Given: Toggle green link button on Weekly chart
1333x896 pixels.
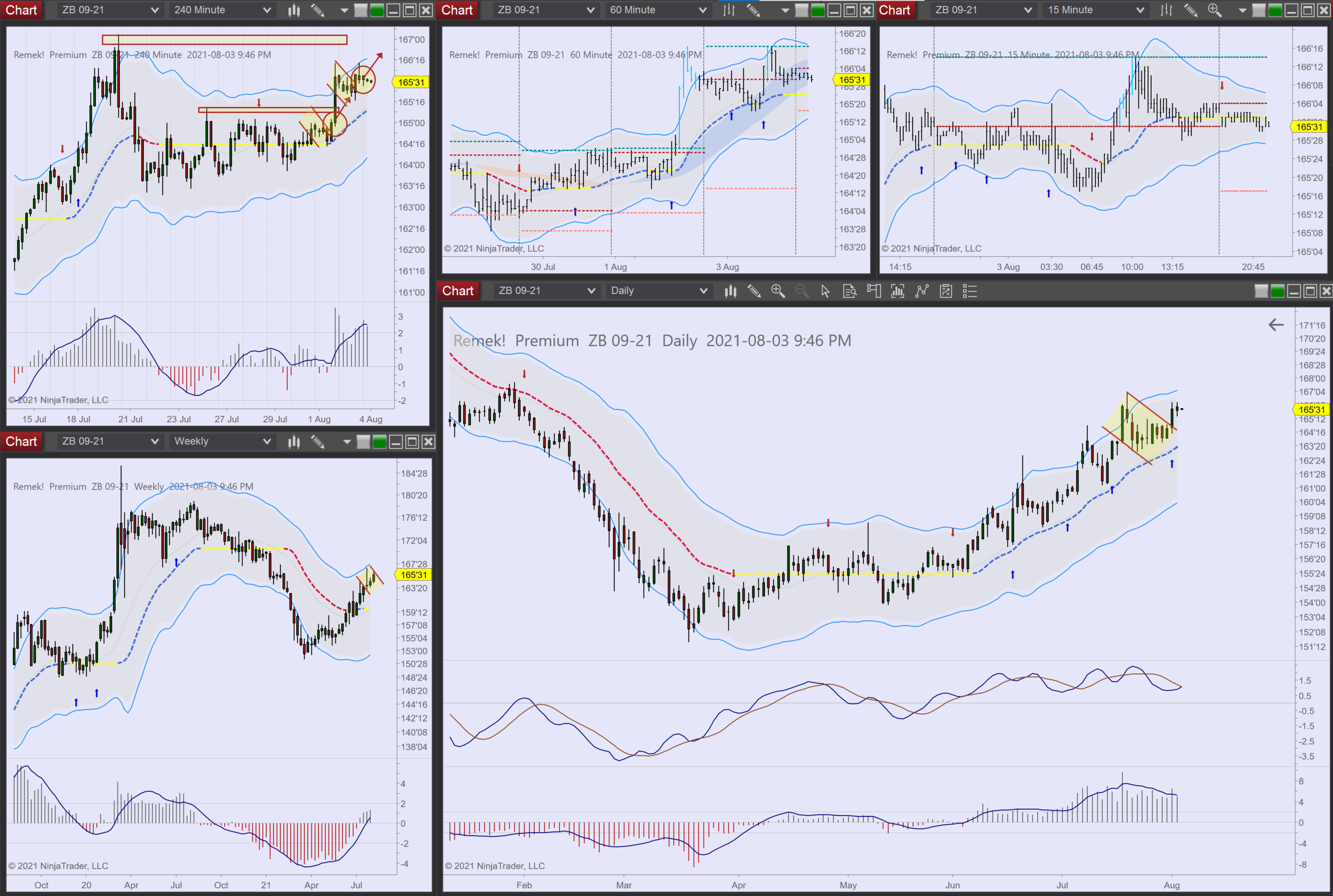Looking at the screenshot, I should point(379,442).
